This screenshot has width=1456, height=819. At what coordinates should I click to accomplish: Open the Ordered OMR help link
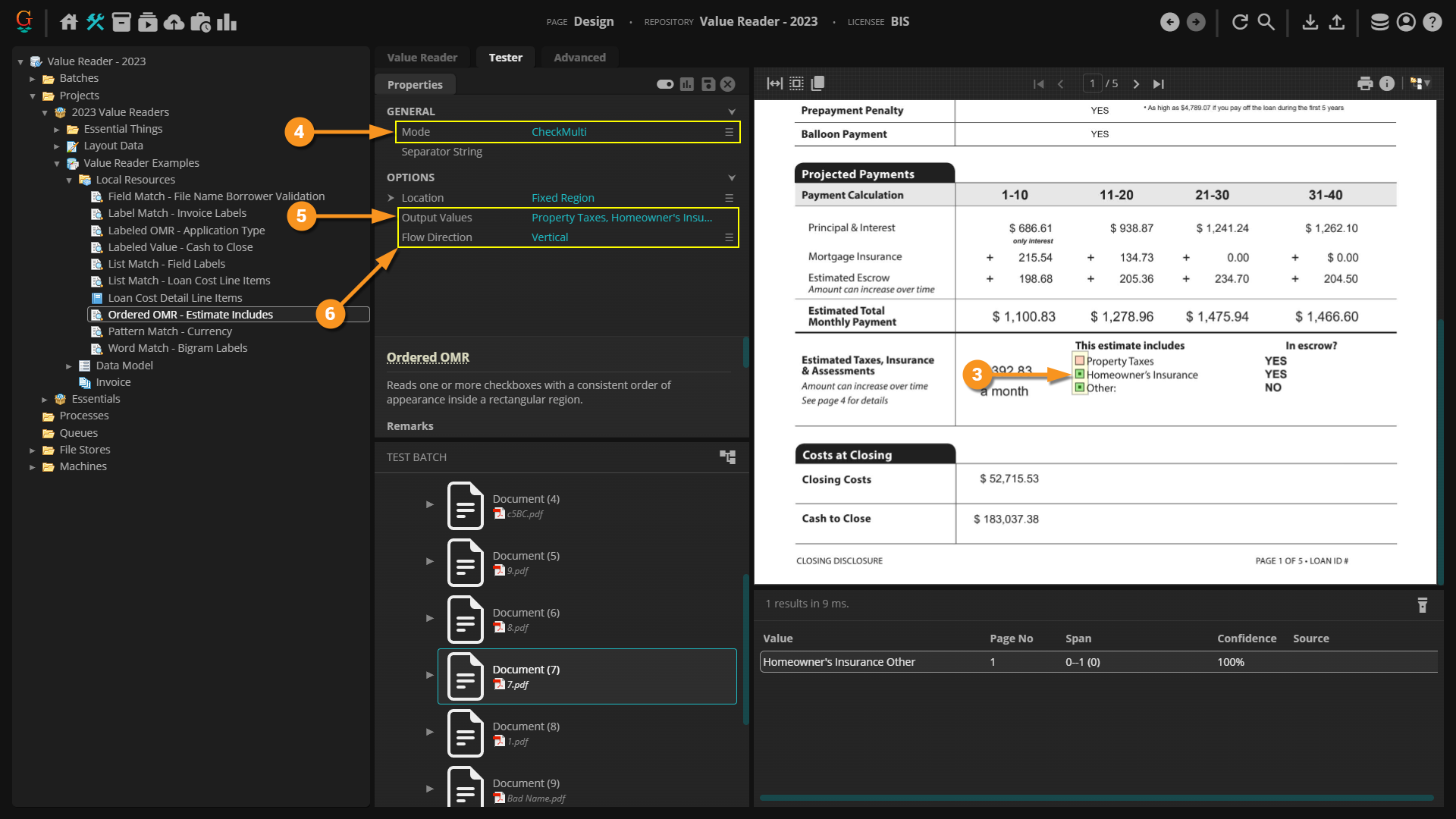(428, 357)
